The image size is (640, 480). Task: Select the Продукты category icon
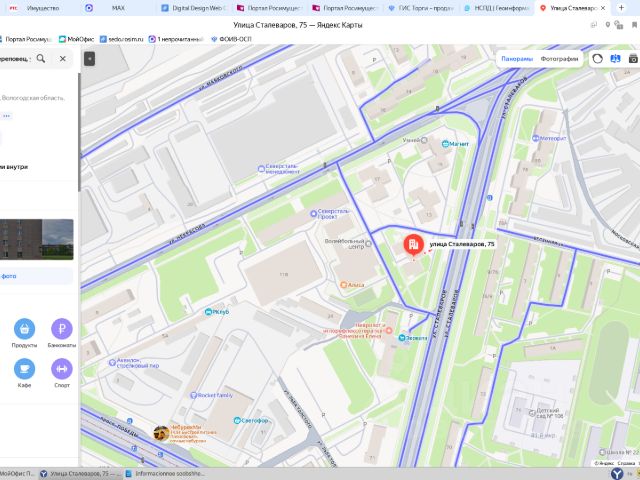[24, 329]
